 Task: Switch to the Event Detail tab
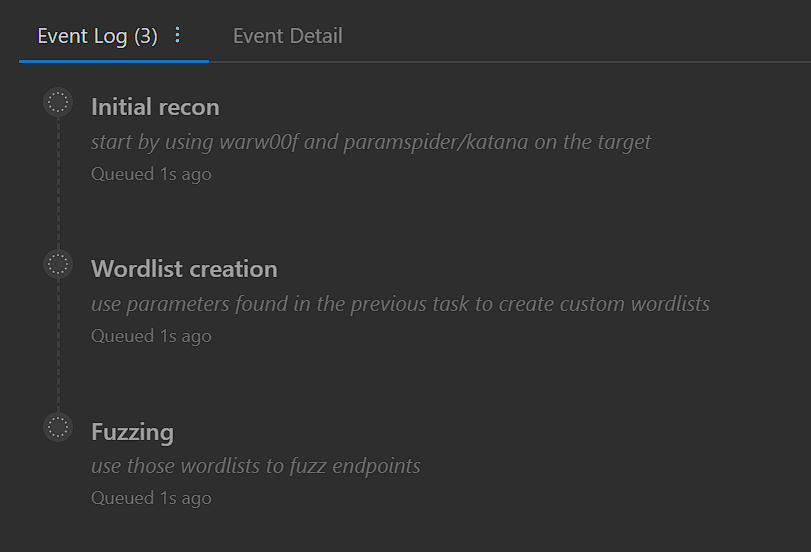(x=287, y=36)
